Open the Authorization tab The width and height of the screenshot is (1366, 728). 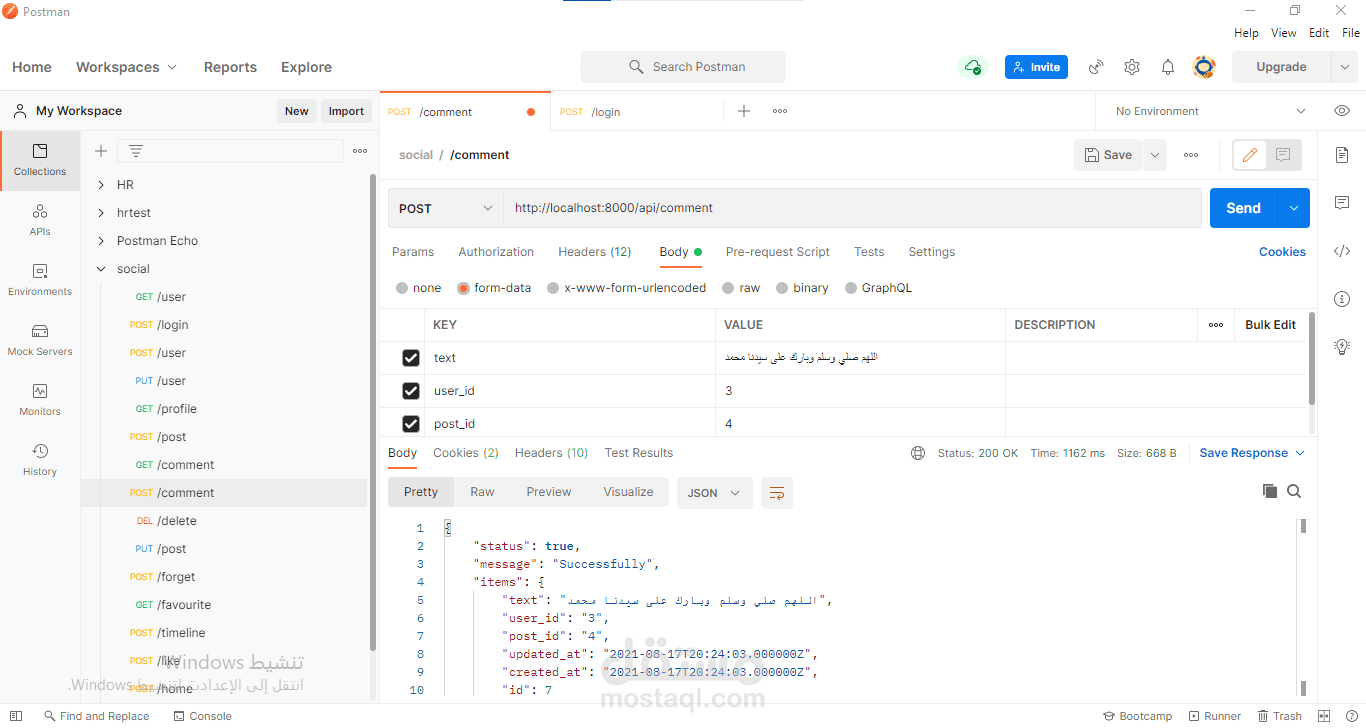pyautogui.click(x=496, y=252)
